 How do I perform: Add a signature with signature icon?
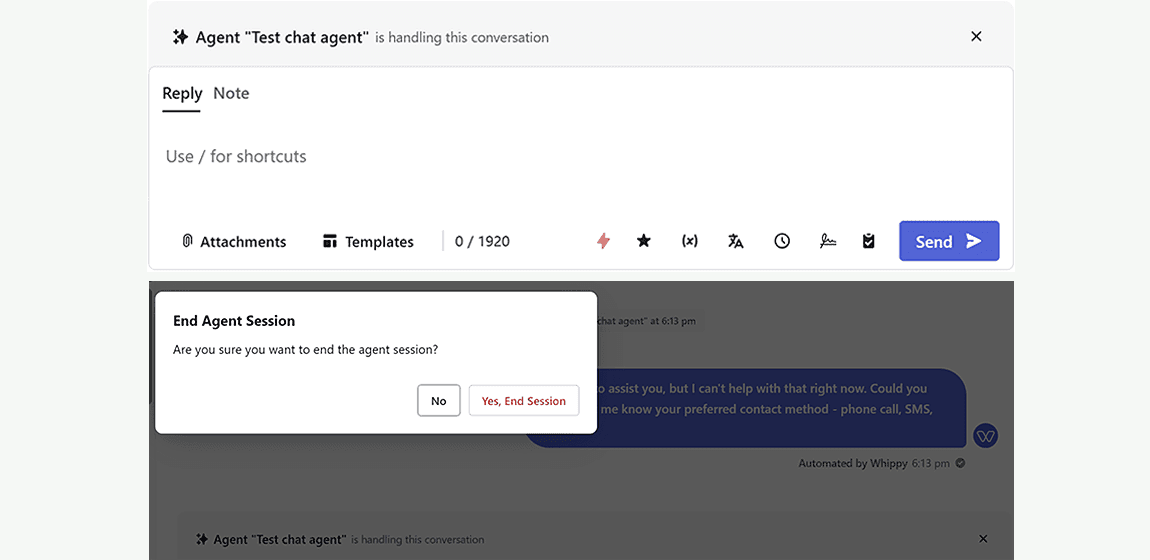(827, 240)
